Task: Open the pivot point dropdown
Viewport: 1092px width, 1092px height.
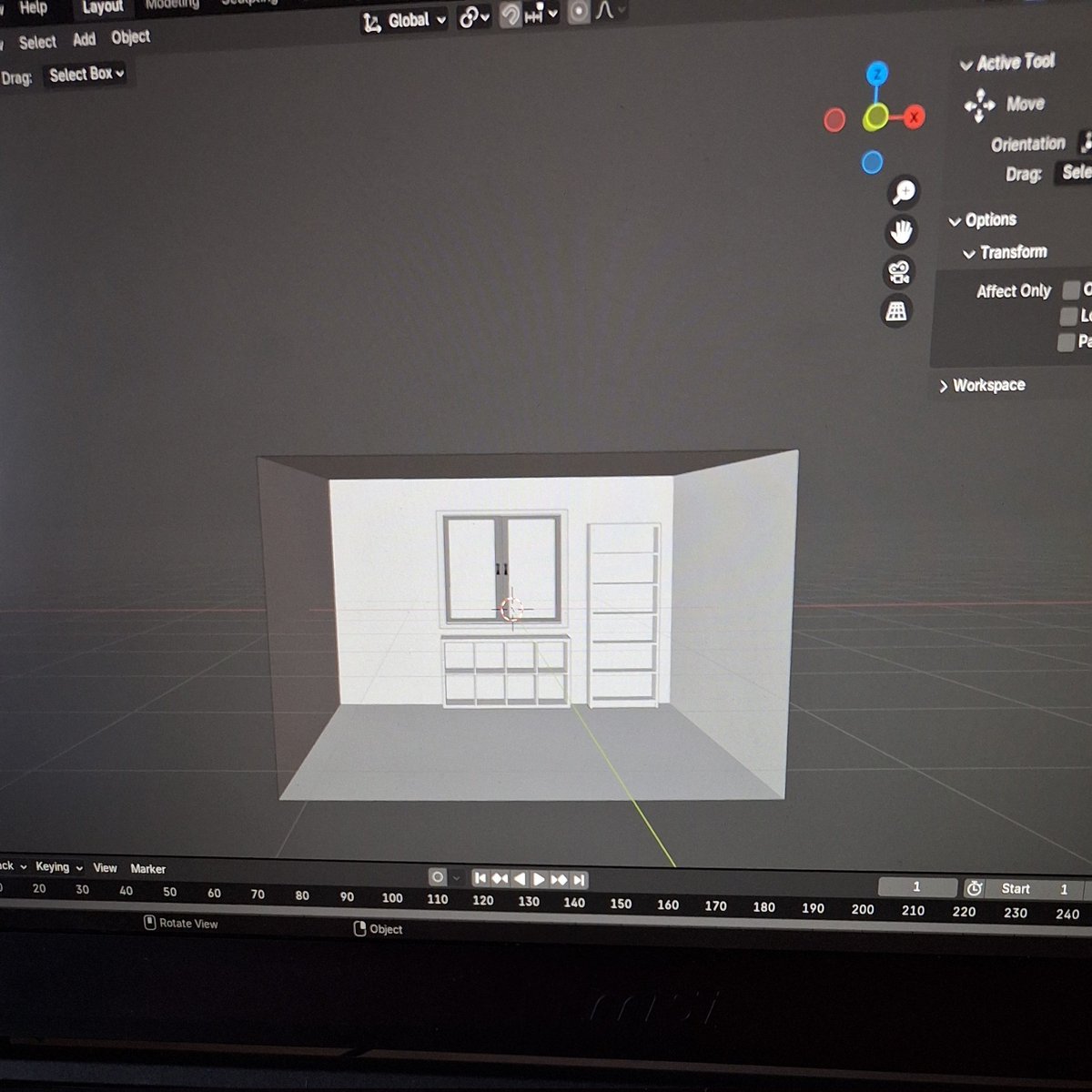Action: pos(474,17)
